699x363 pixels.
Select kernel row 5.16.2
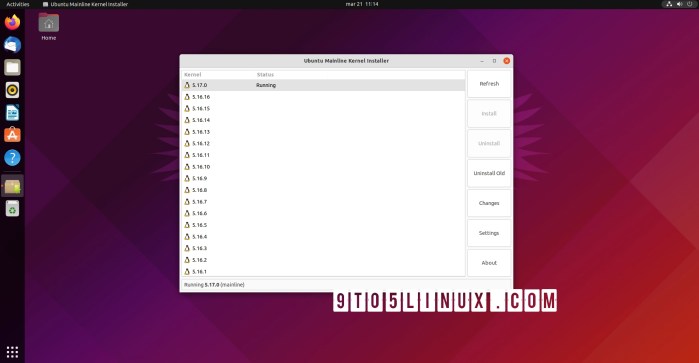pos(323,260)
